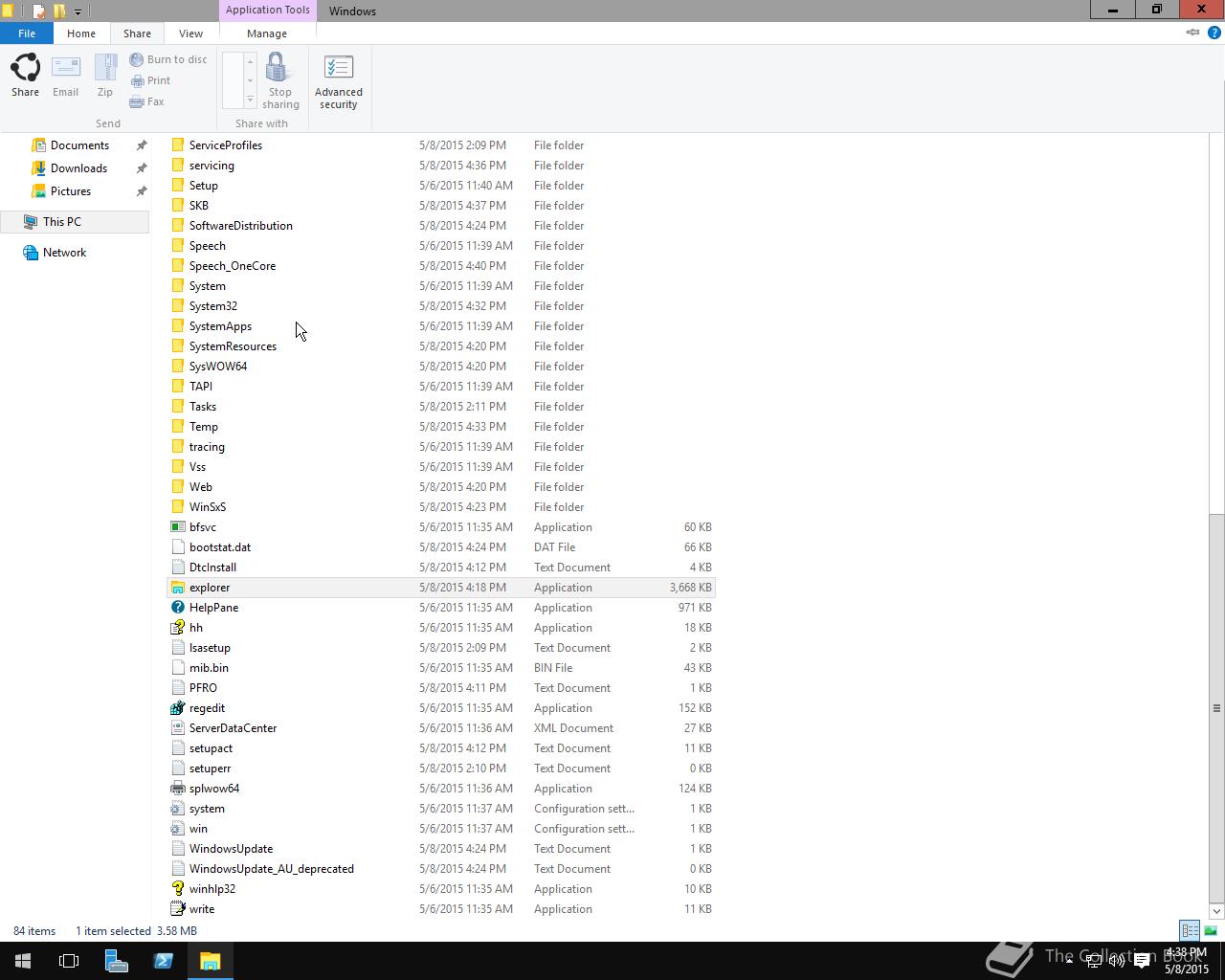The image size is (1225, 980).
Task: Select the ServiceProfiles folder
Action: coord(441,145)
